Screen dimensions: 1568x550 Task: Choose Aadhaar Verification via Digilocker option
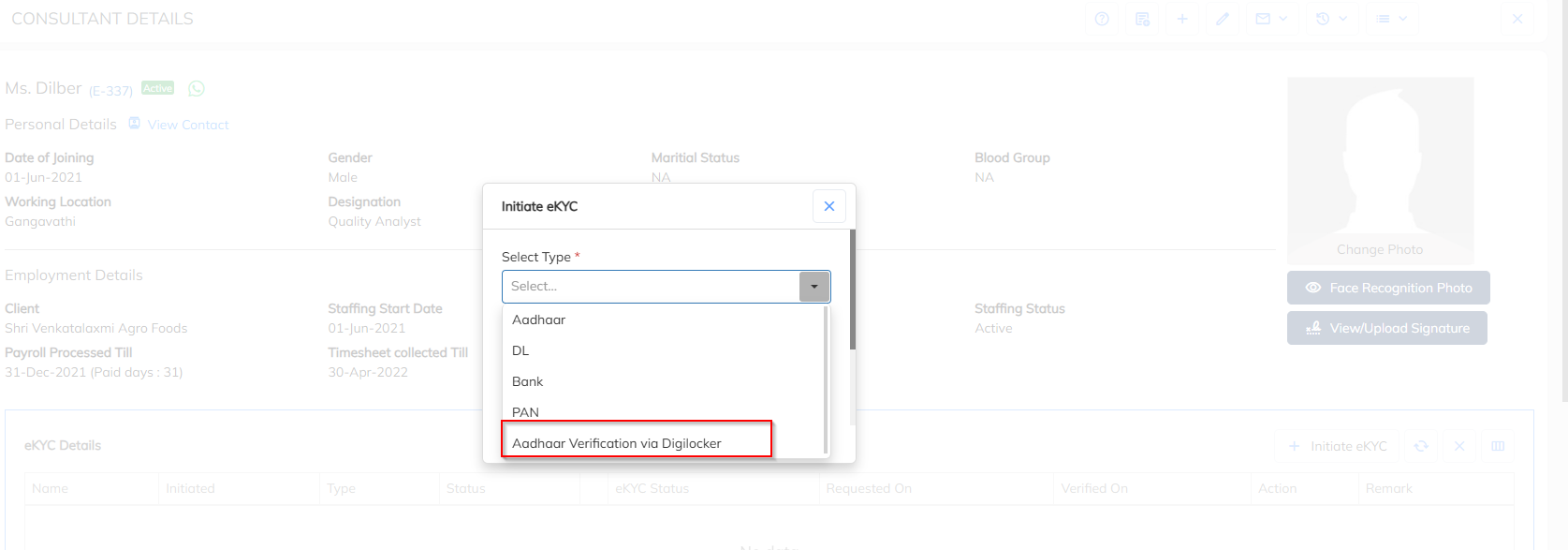617,443
